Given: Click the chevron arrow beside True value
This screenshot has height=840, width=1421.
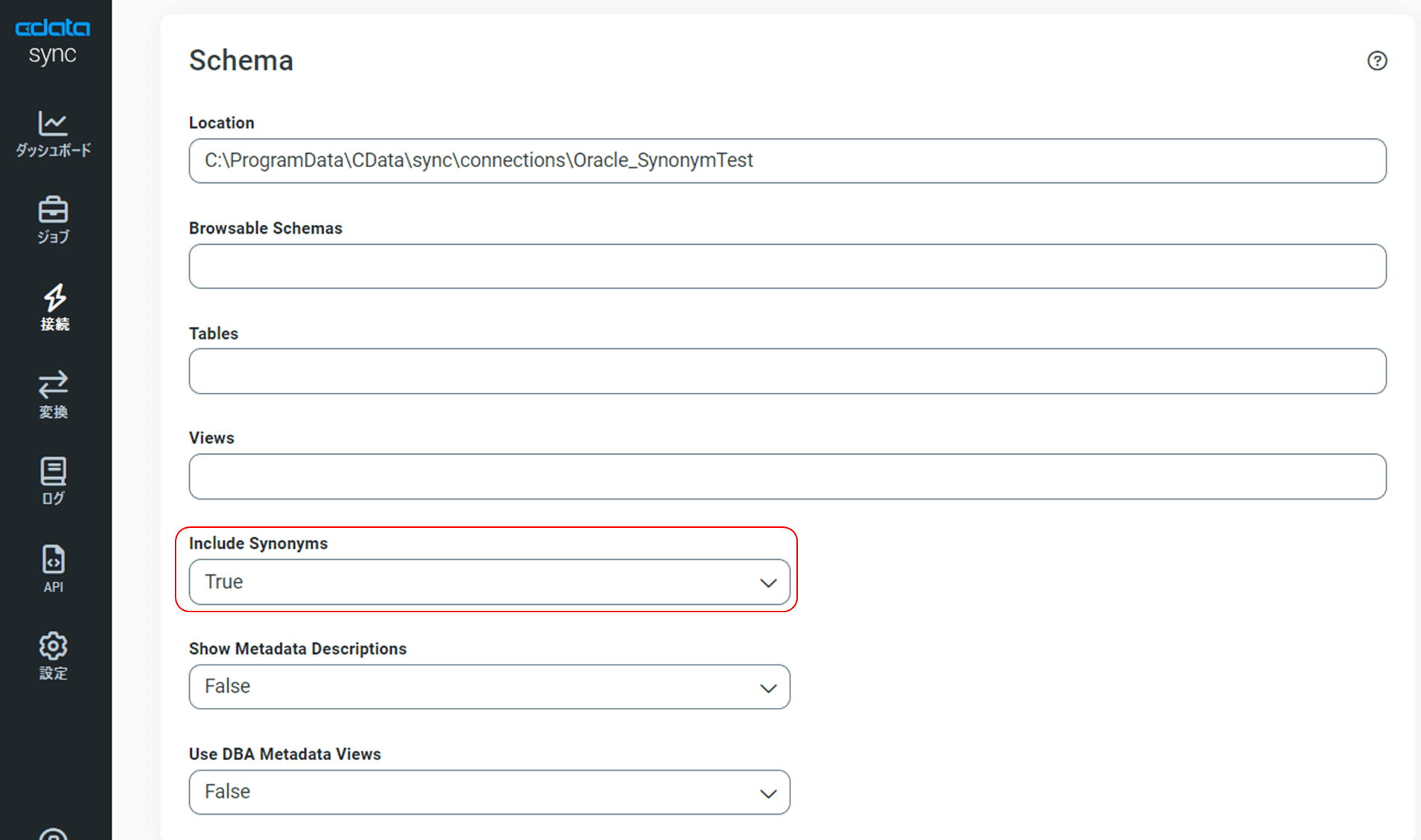Looking at the screenshot, I should tap(768, 583).
